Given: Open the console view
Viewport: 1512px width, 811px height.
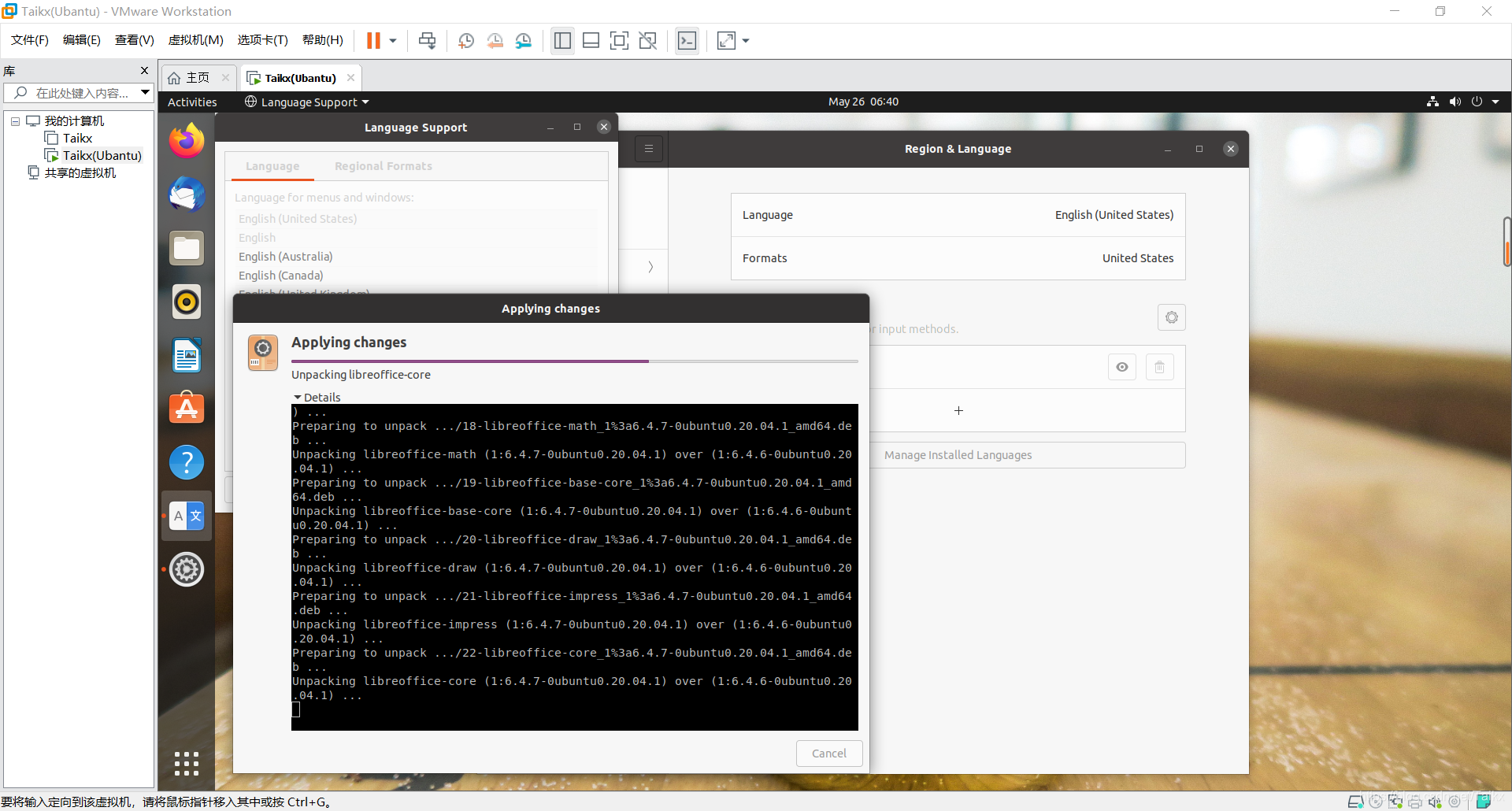Looking at the screenshot, I should point(687,40).
